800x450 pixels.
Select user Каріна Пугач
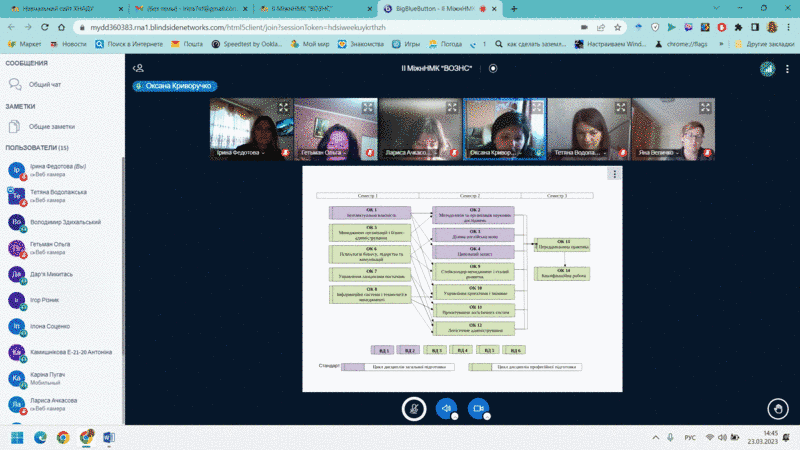tap(61, 378)
